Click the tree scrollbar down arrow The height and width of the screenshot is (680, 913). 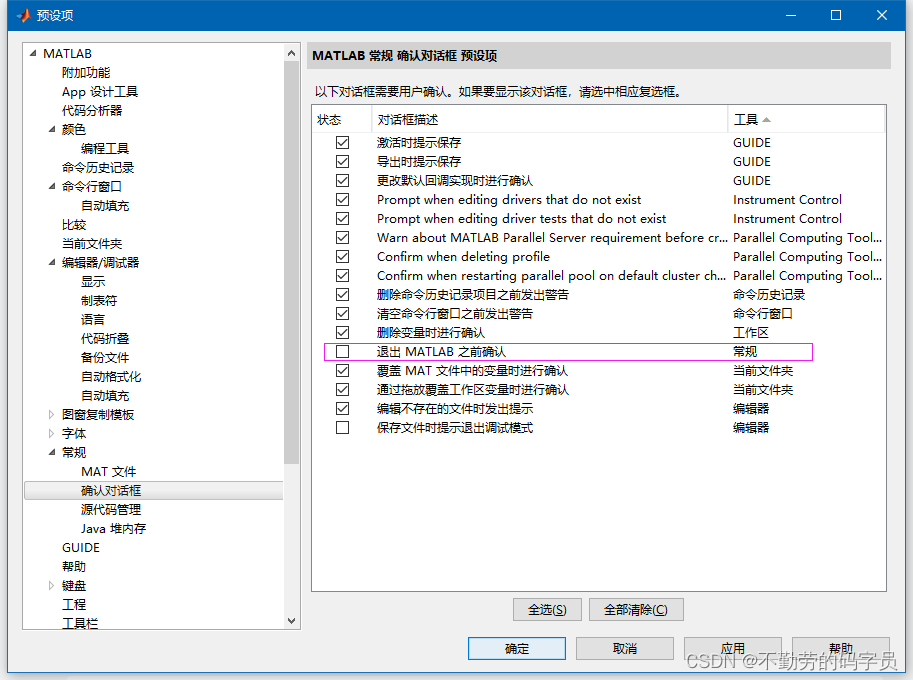(x=292, y=621)
